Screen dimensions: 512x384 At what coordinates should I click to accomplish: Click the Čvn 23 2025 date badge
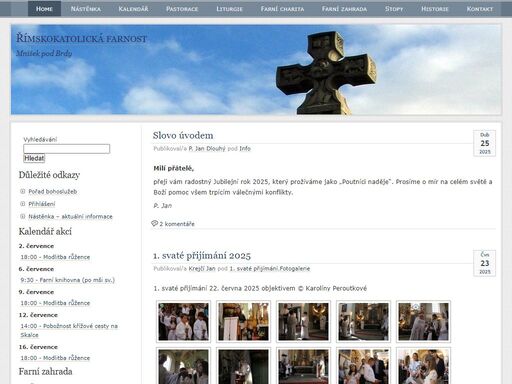click(x=485, y=263)
